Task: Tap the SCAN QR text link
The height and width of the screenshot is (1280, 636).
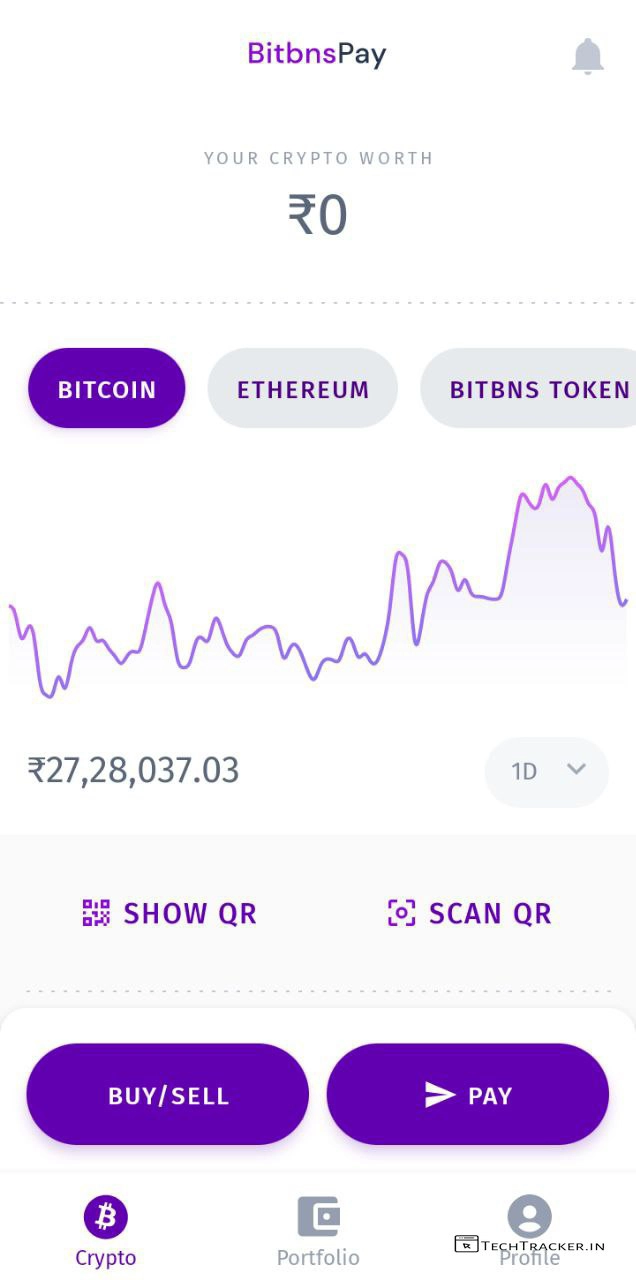Action: point(490,913)
